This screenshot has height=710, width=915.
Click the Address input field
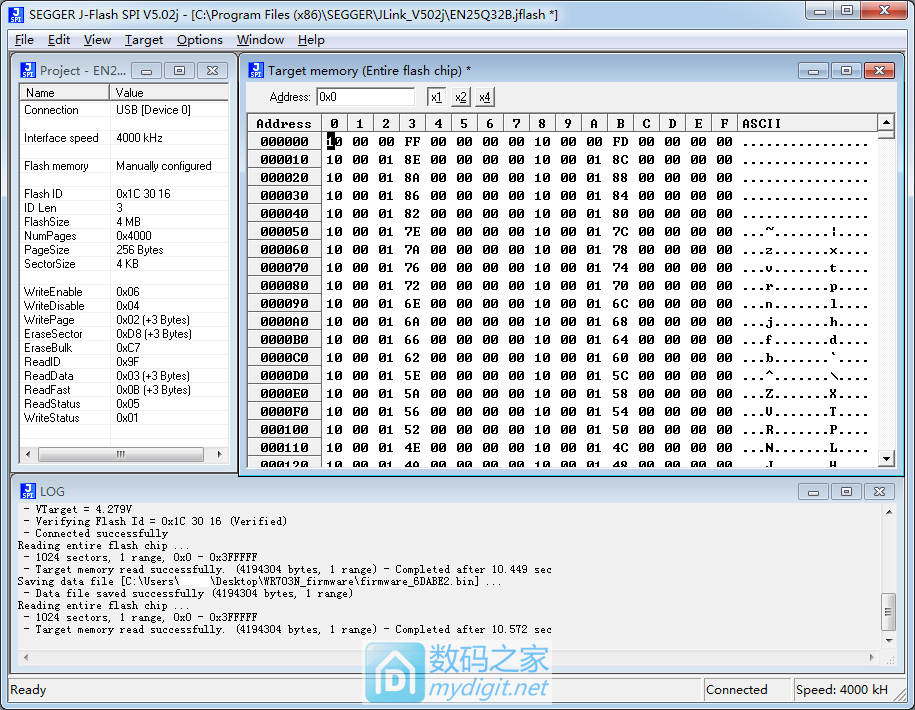365,97
